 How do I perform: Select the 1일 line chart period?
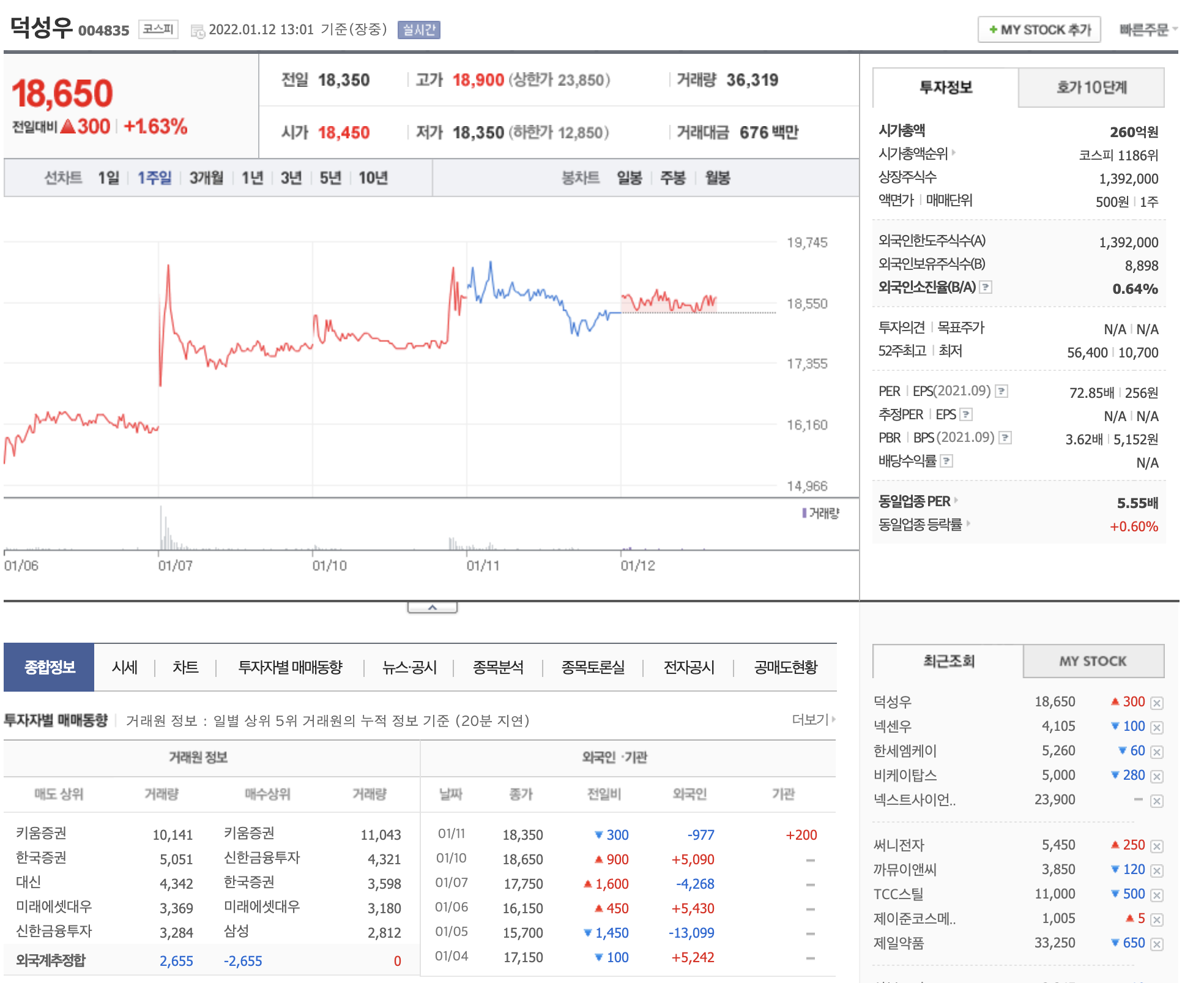[x=108, y=178]
